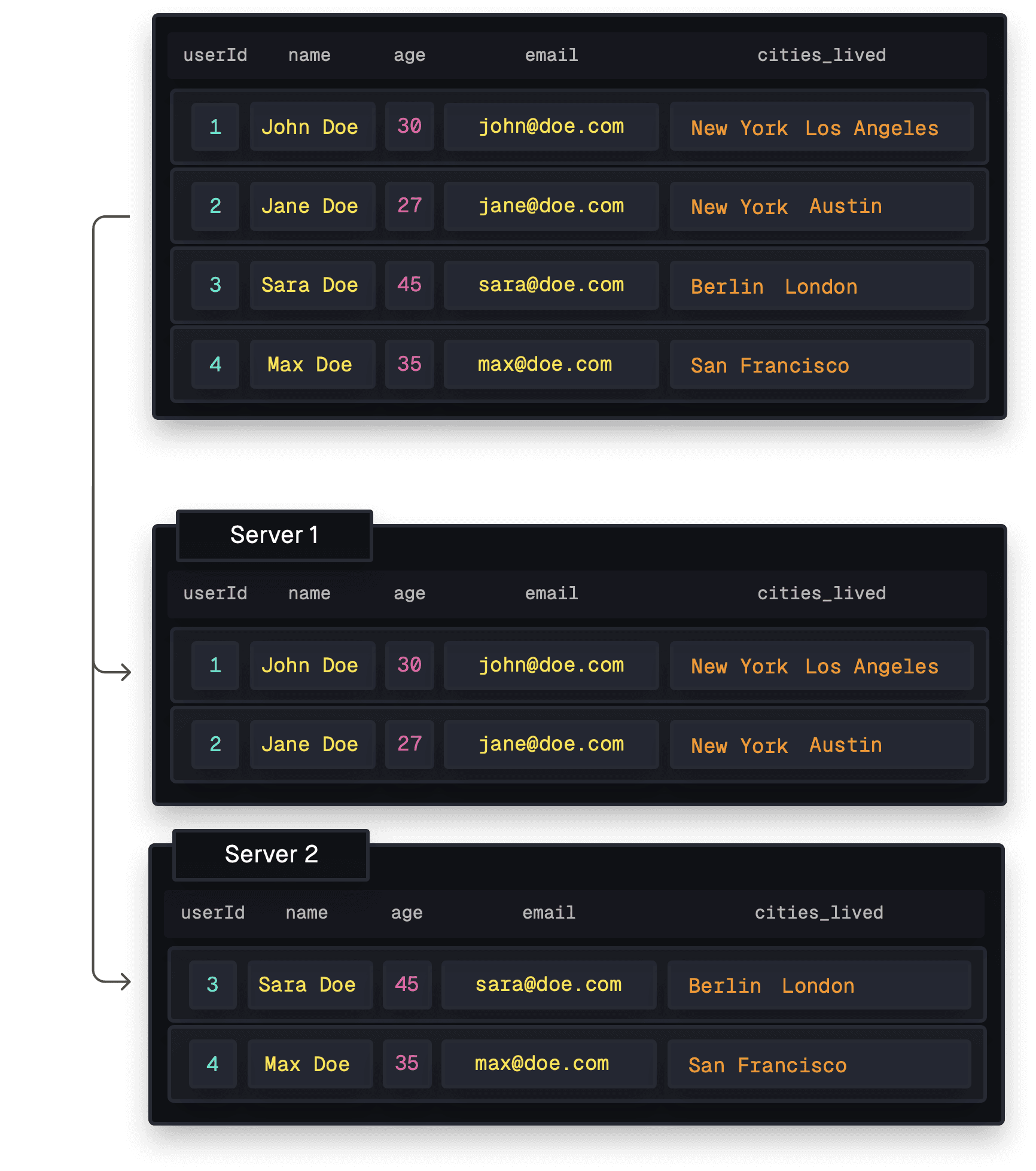1036x1171 pixels.
Task: Select Berlin London cities cell in top table
Action: click(822, 286)
